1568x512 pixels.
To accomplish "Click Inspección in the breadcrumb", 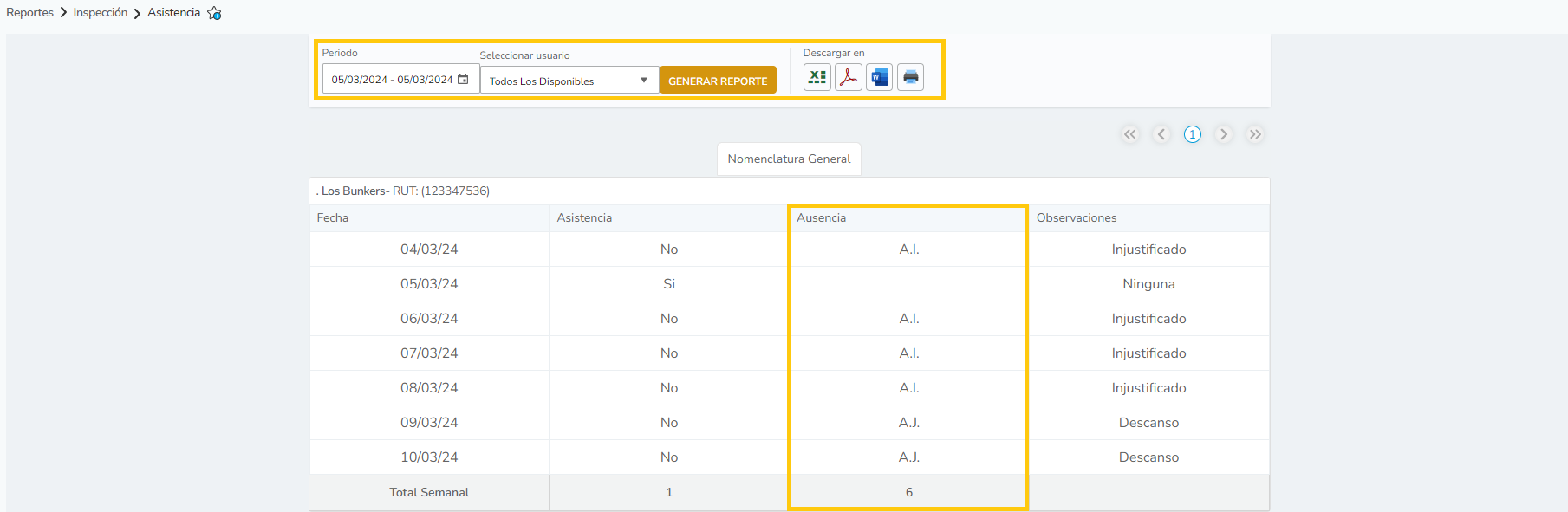I will [100, 13].
